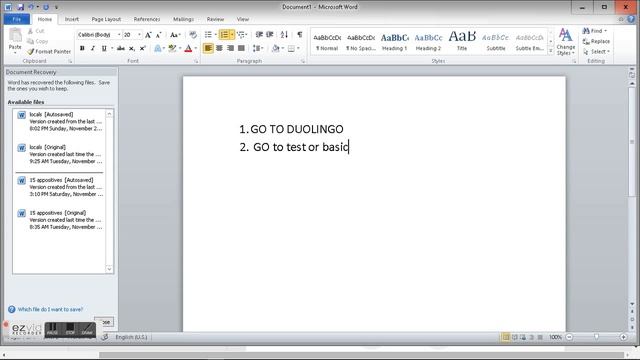The height and width of the screenshot is (360, 640).
Task: Switch to the Mailings tab
Action: 183,19
